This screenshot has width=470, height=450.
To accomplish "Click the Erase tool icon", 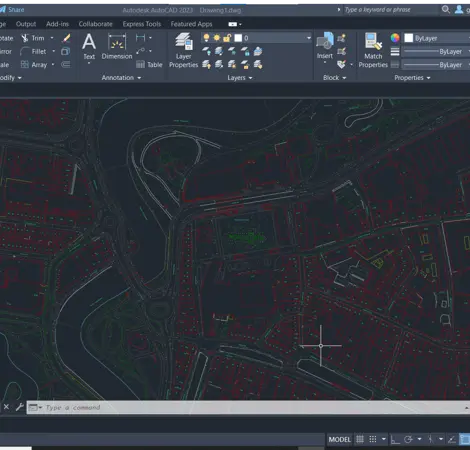I will pyautogui.click(x=66, y=38).
